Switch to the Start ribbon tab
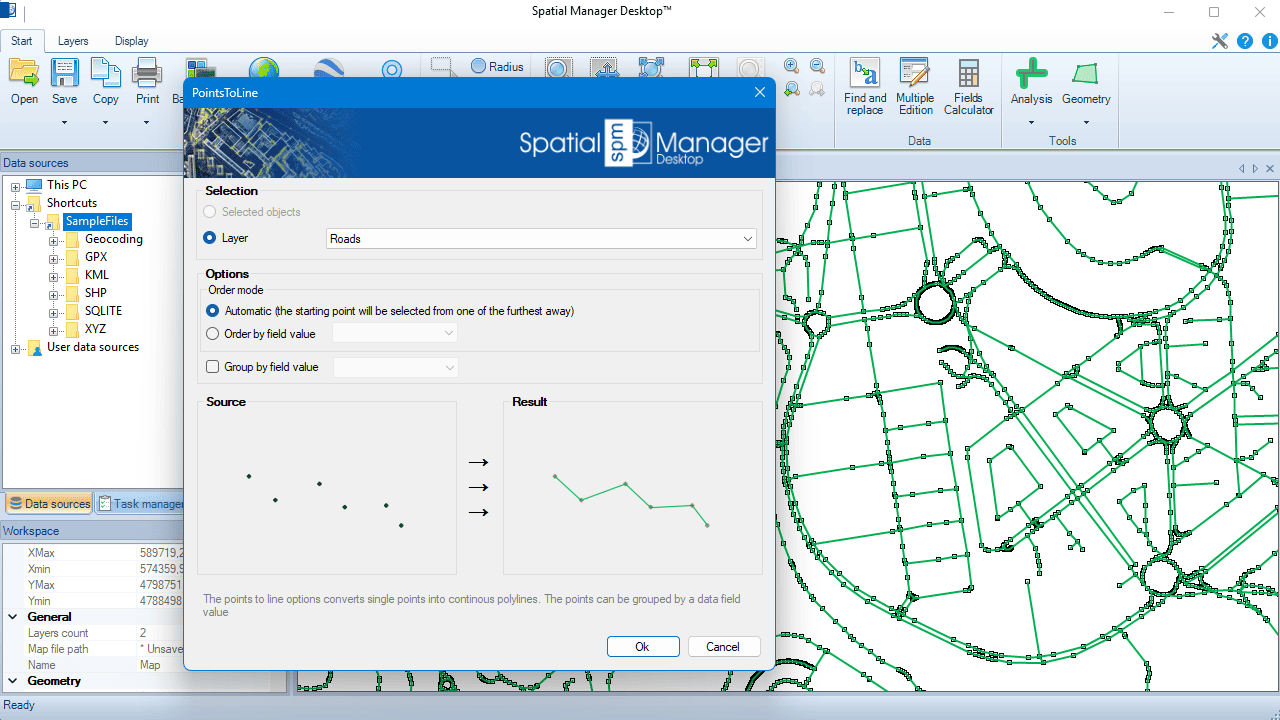 tap(22, 41)
